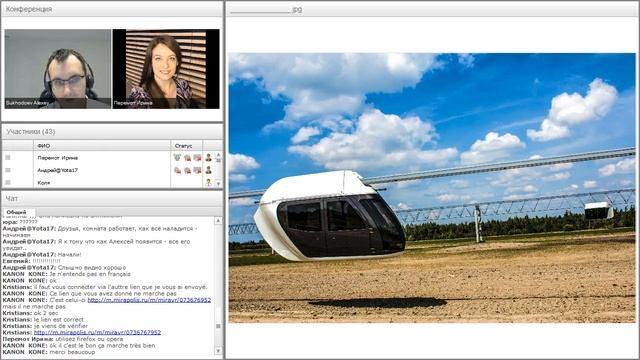640x360 pixels.
Task: Click Андрей@Yota17's user role avatar icon
Action: point(209,170)
